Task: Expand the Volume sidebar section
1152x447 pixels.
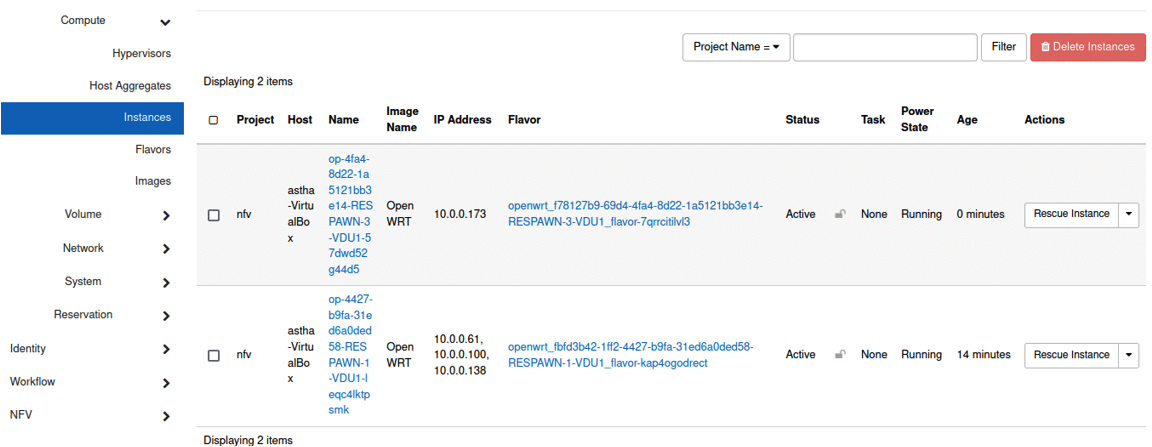Action: coord(166,215)
